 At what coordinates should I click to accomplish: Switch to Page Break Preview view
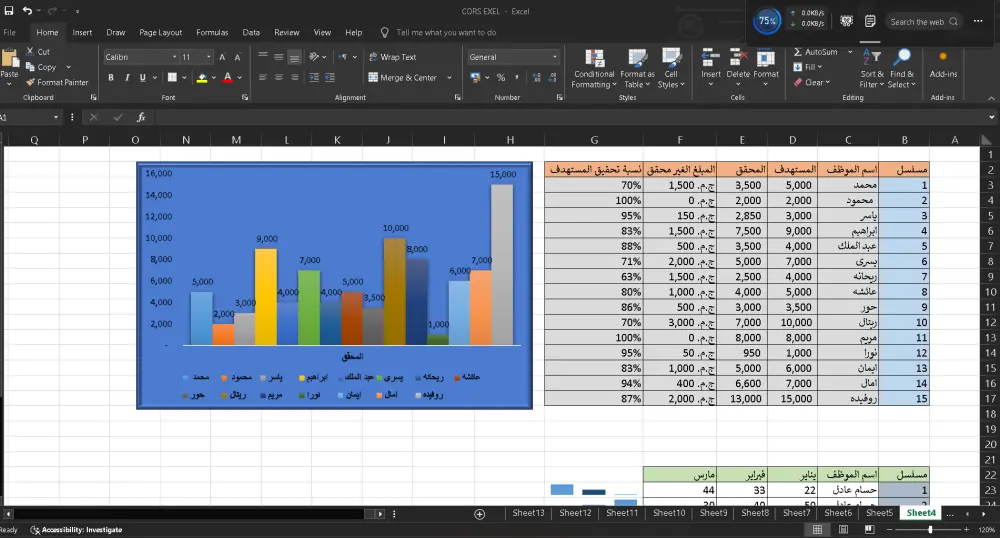(869, 530)
